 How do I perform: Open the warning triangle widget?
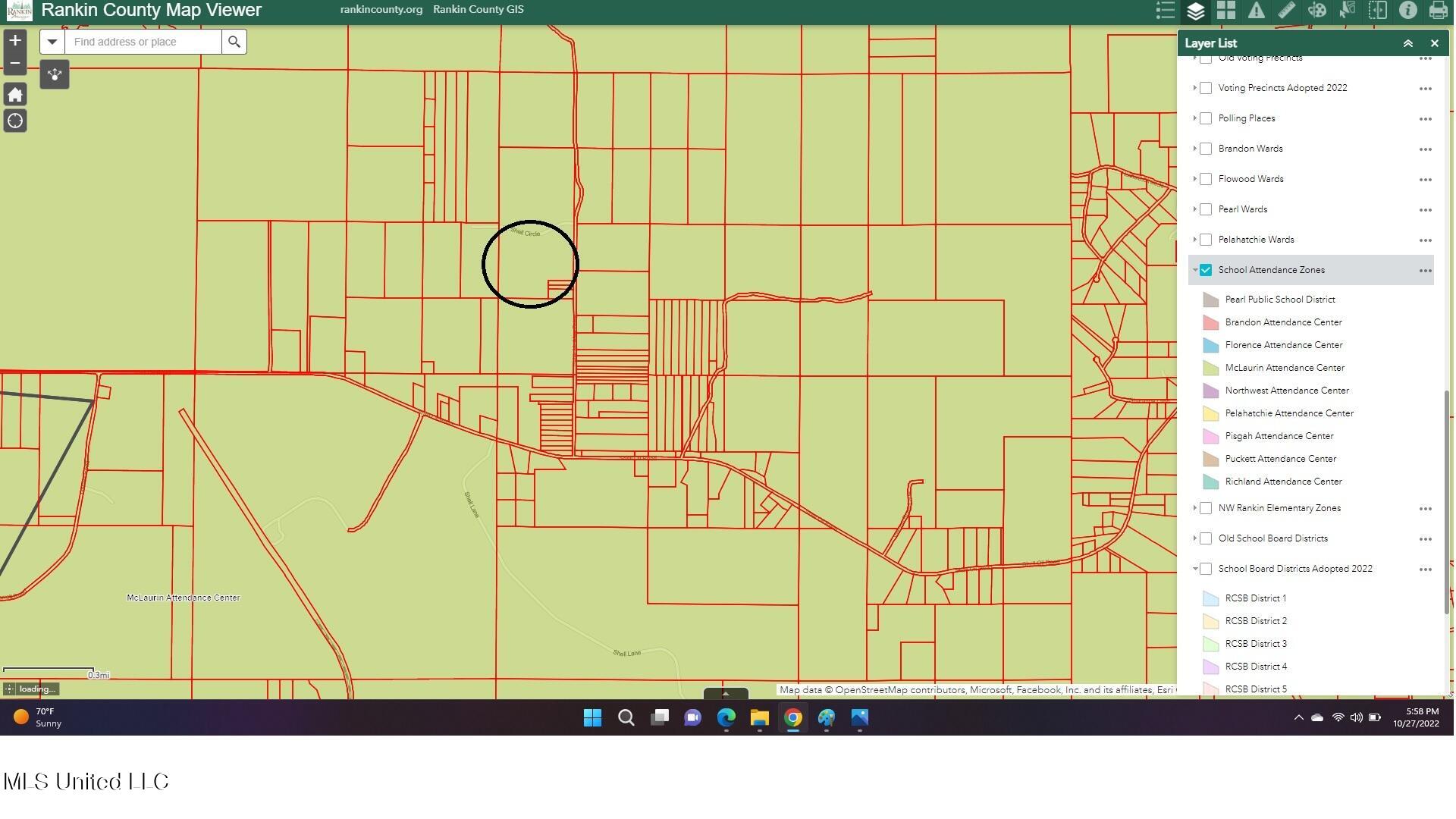tap(1257, 11)
